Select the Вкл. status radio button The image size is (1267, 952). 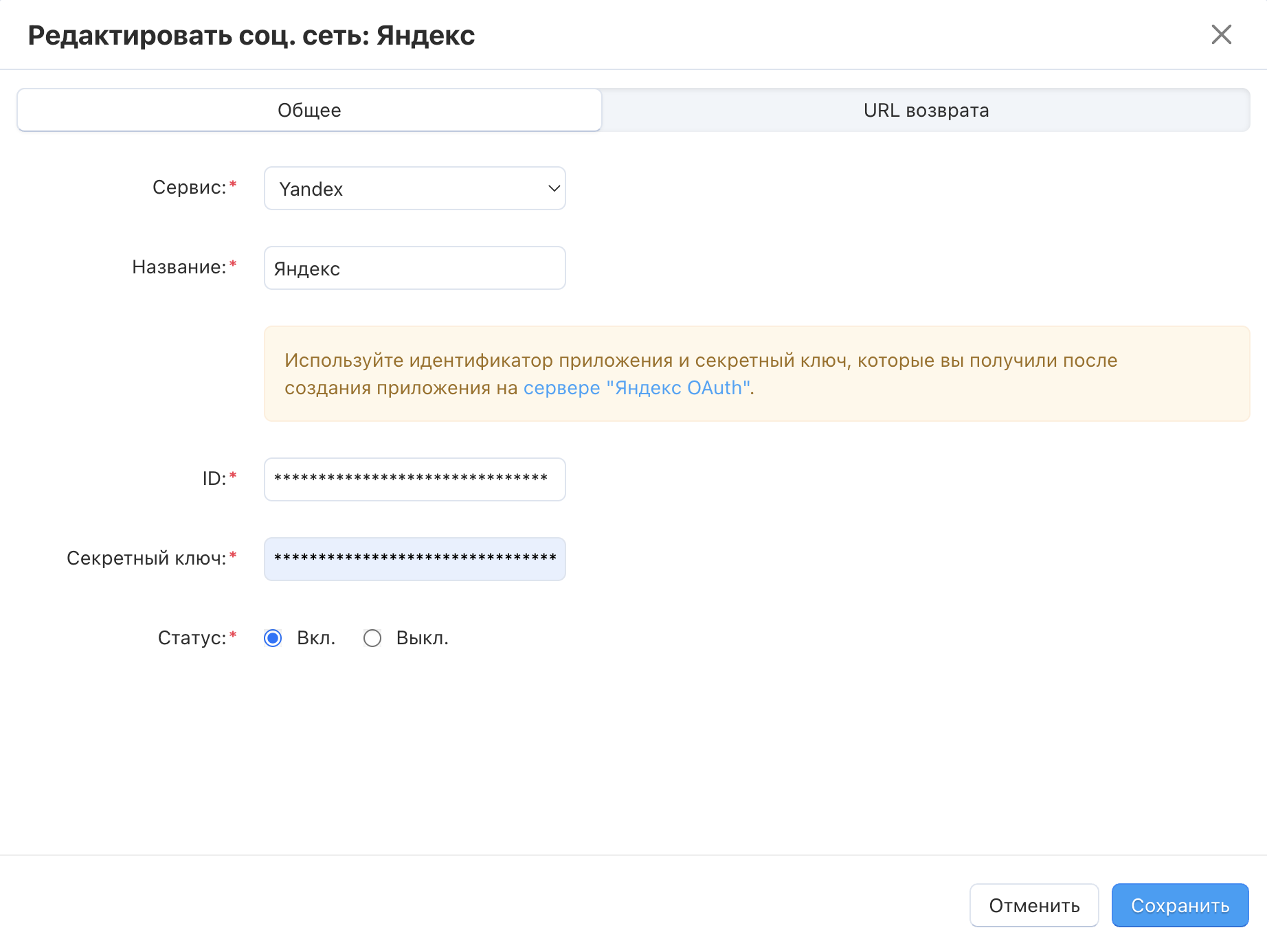click(273, 638)
